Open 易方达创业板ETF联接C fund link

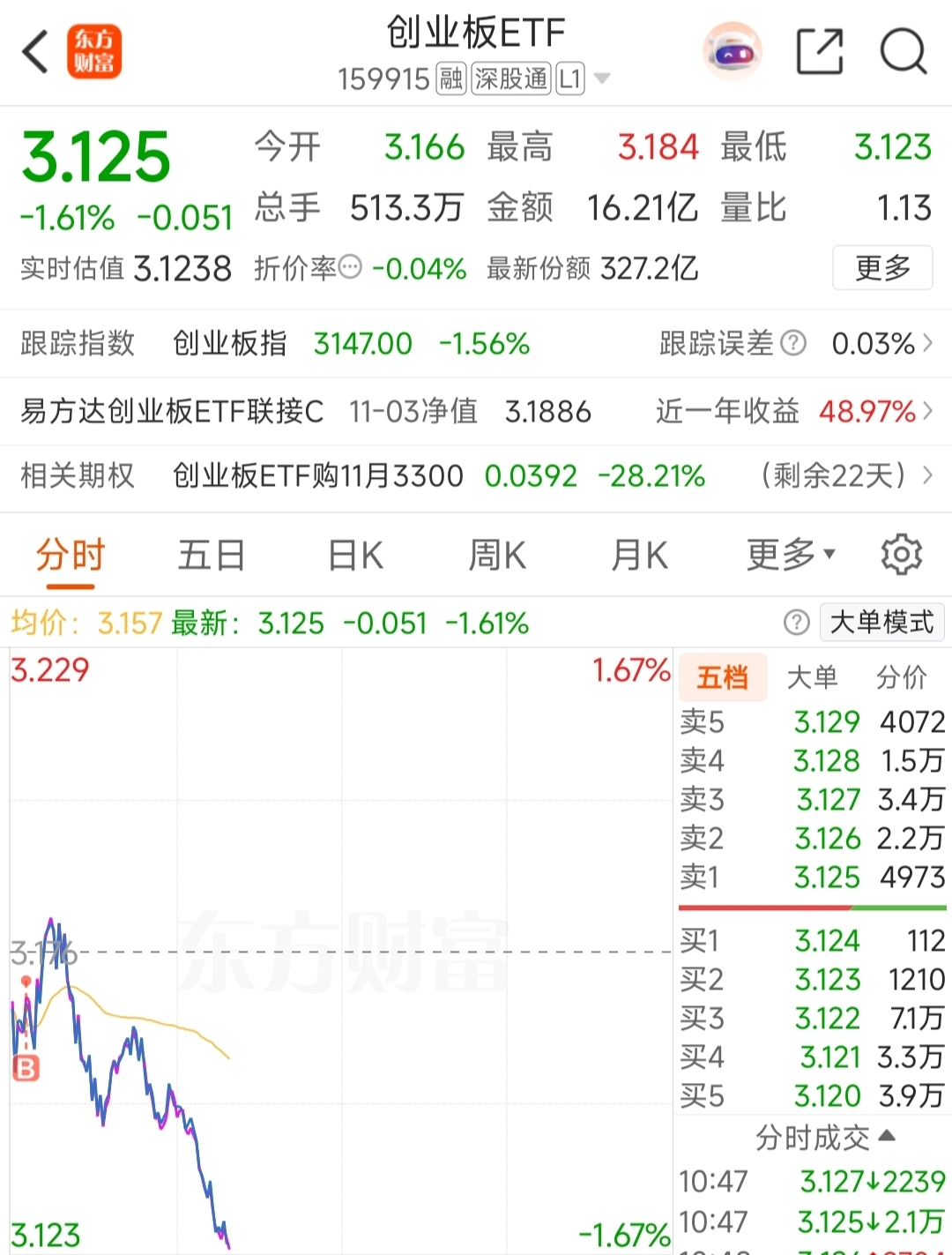click(x=172, y=411)
